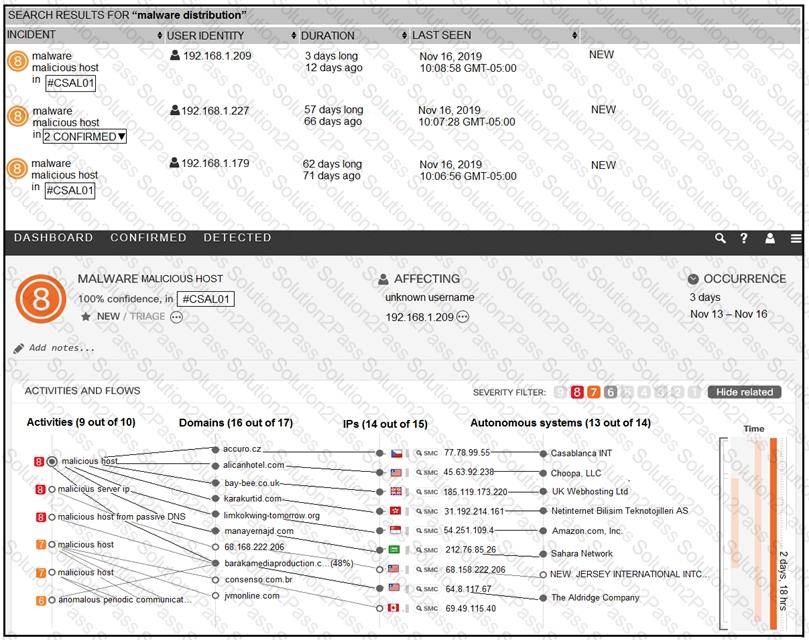Screen dimensions: 809x640
Task: Open the ellipsis menu next to TRIAGE
Action: pyautogui.click(x=177, y=317)
